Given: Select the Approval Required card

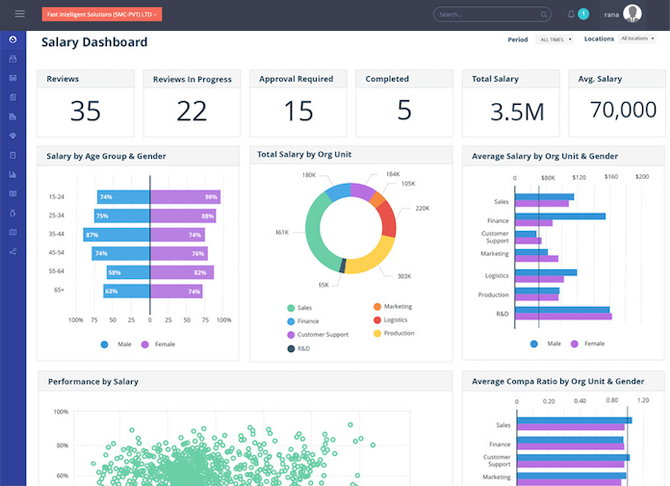Looking at the screenshot, I should [298, 103].
